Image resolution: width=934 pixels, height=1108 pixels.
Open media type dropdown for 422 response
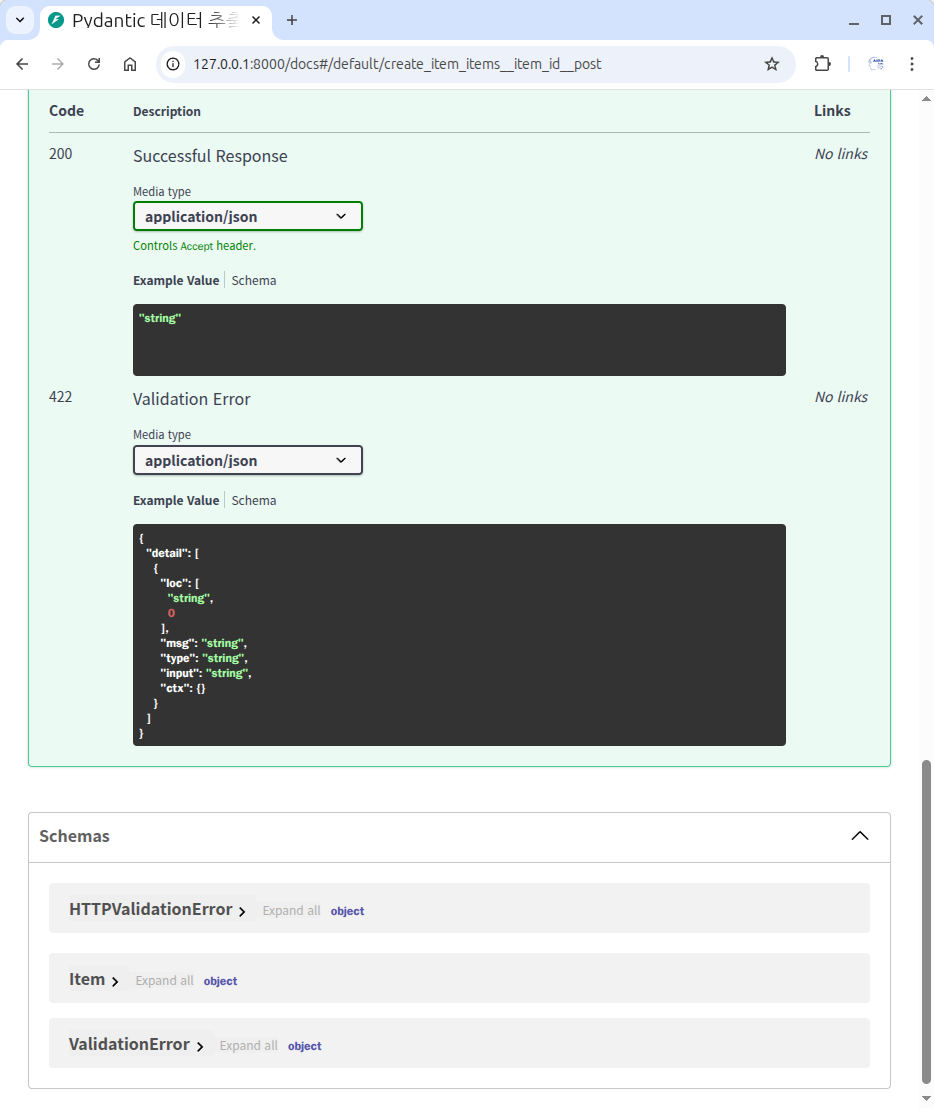coord(247,460)
